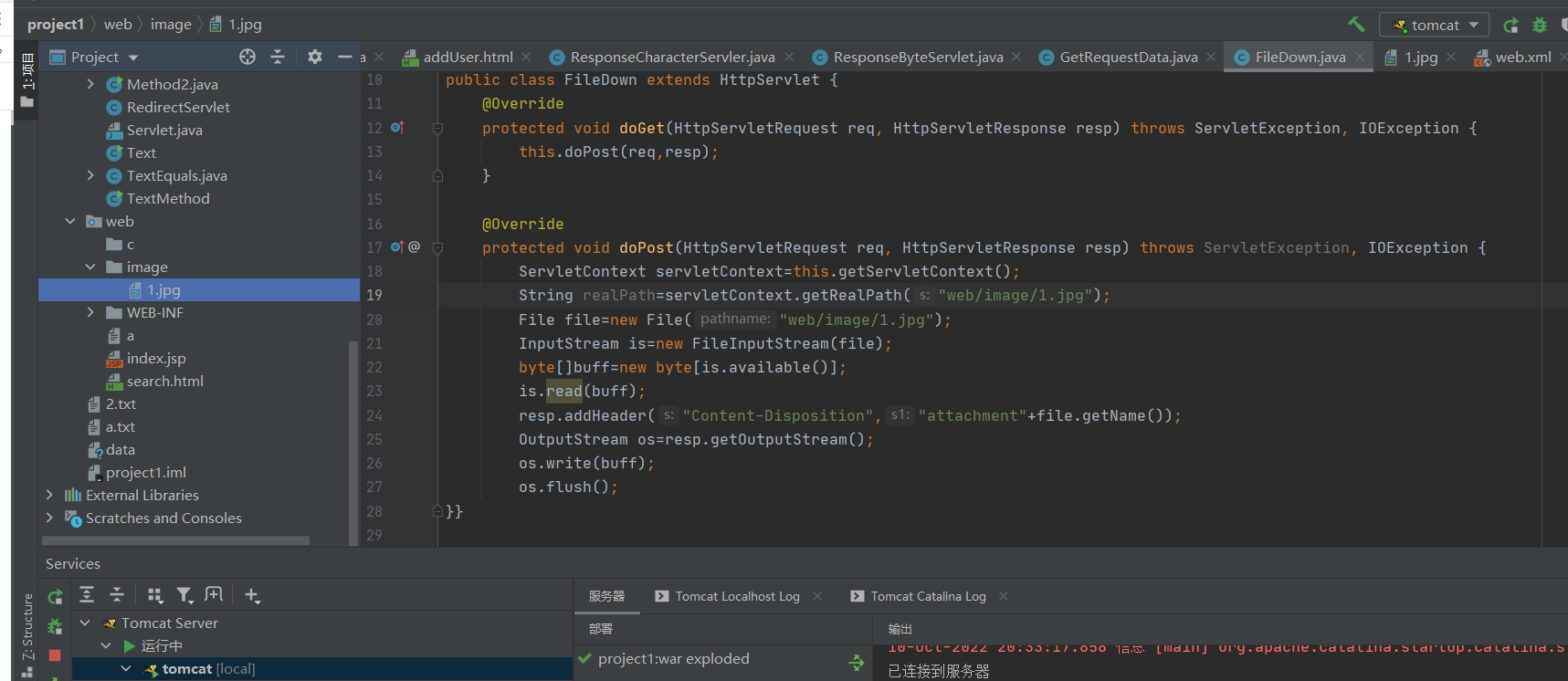The width and height of the screenshot is (1568, 681).
Task: Select search.html in the project tree
Action: coord(164,381)
